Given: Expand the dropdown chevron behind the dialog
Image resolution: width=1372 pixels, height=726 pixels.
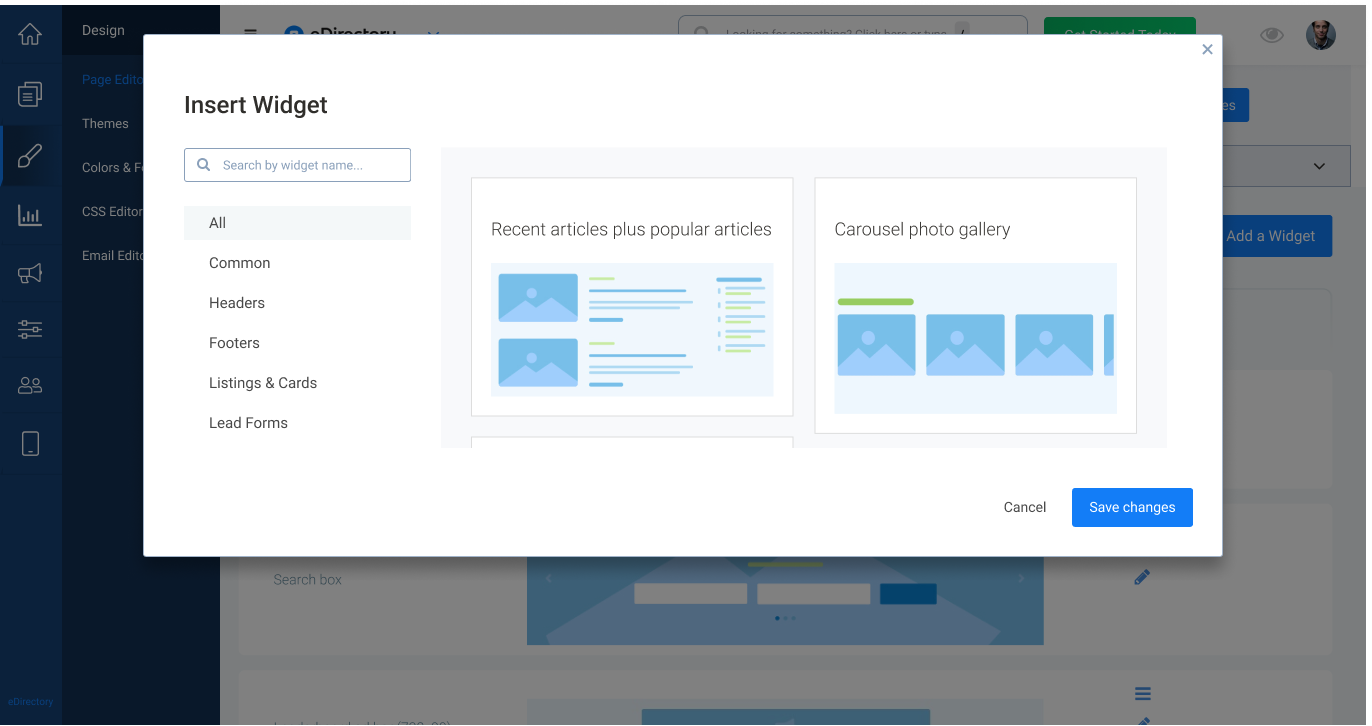Looking at the screenshot, I should click(1318, 166).
